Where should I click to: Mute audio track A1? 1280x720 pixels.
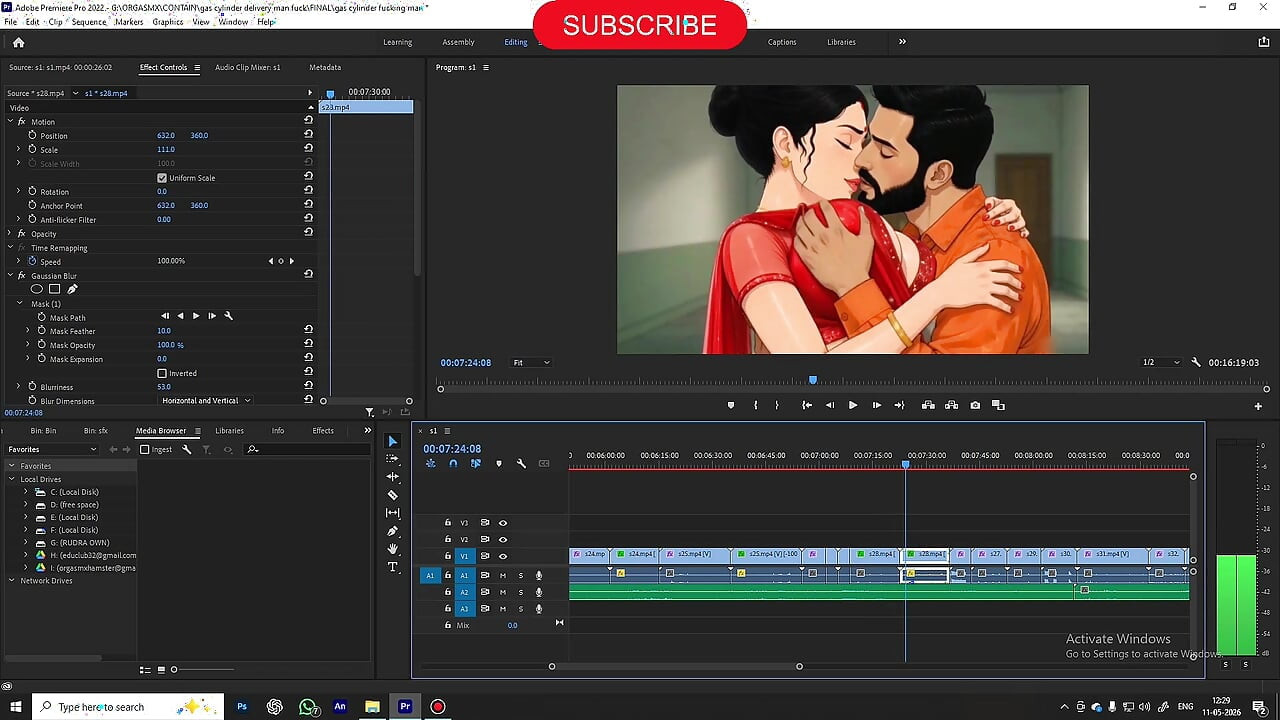point(502,575)
